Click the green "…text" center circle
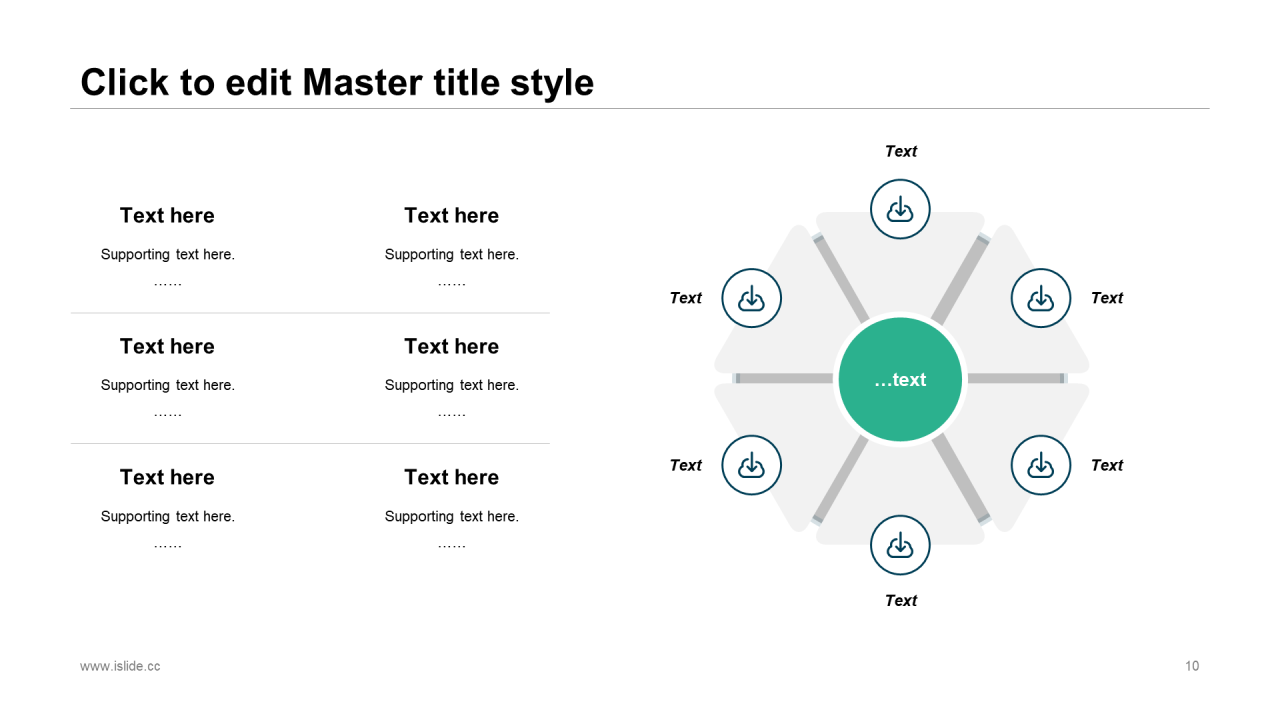This screenshot has height=720, width=1280. coord(900,379)
